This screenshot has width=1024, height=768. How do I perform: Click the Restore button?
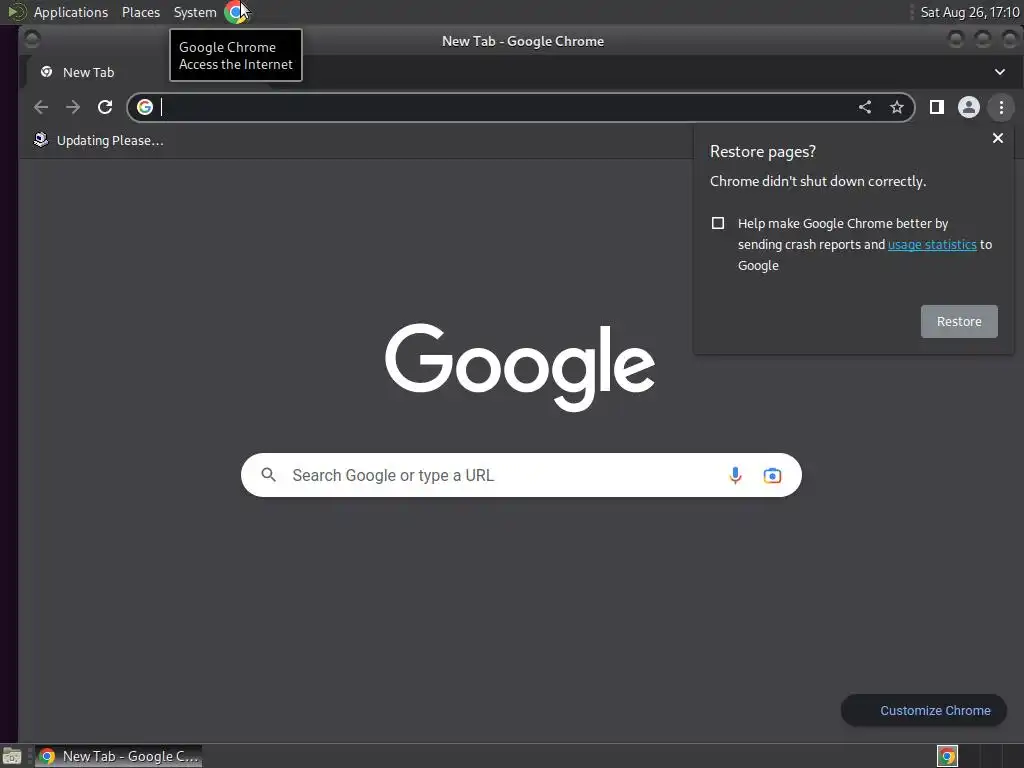click(959, 321)
